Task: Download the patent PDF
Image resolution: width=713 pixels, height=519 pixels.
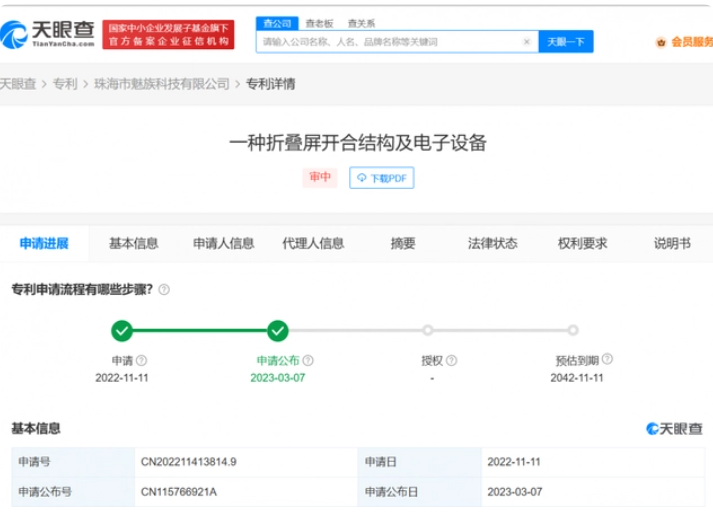Action: click(382, 178)
